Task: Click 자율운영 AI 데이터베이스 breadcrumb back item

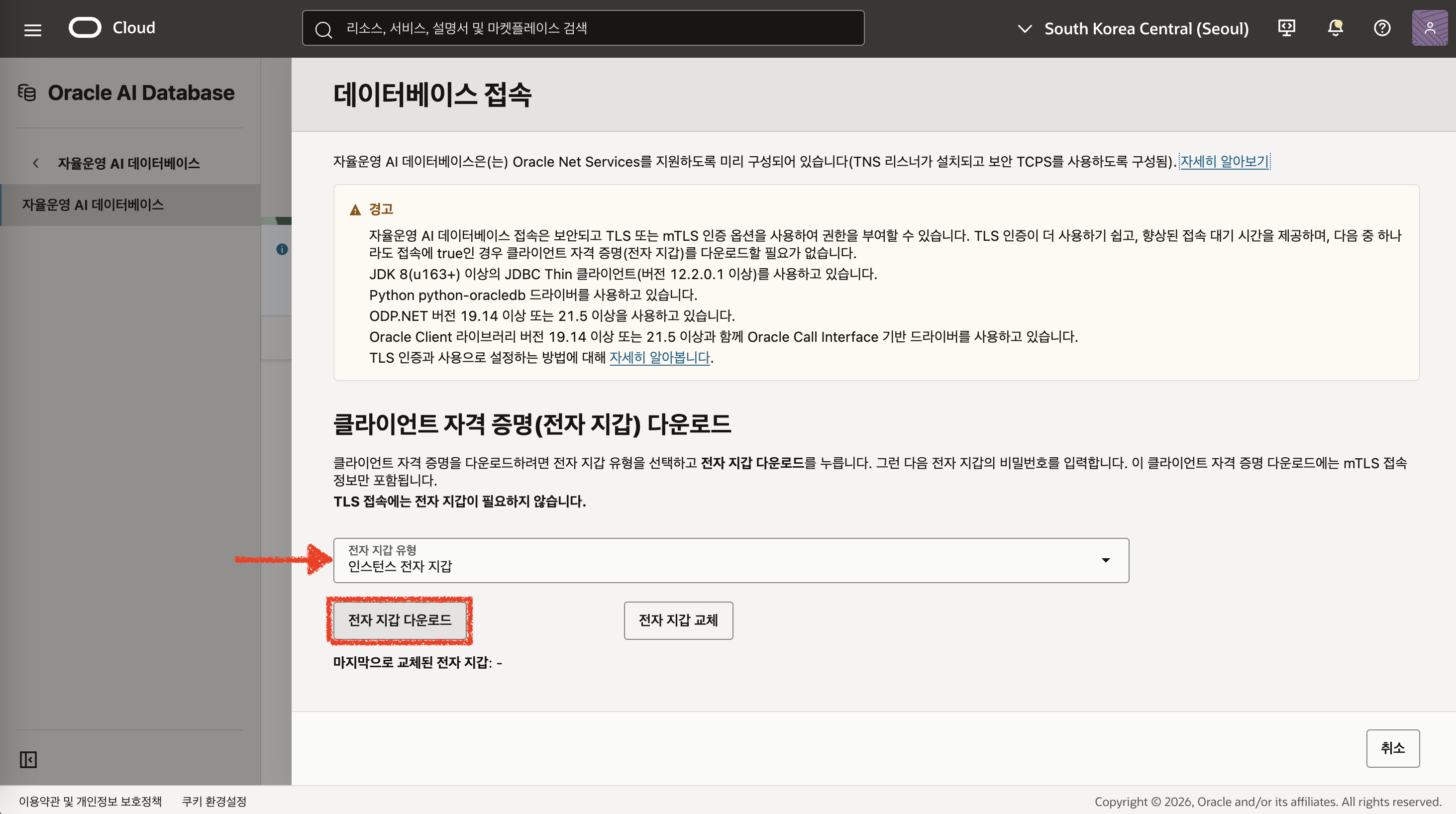Action: point(129,163)
